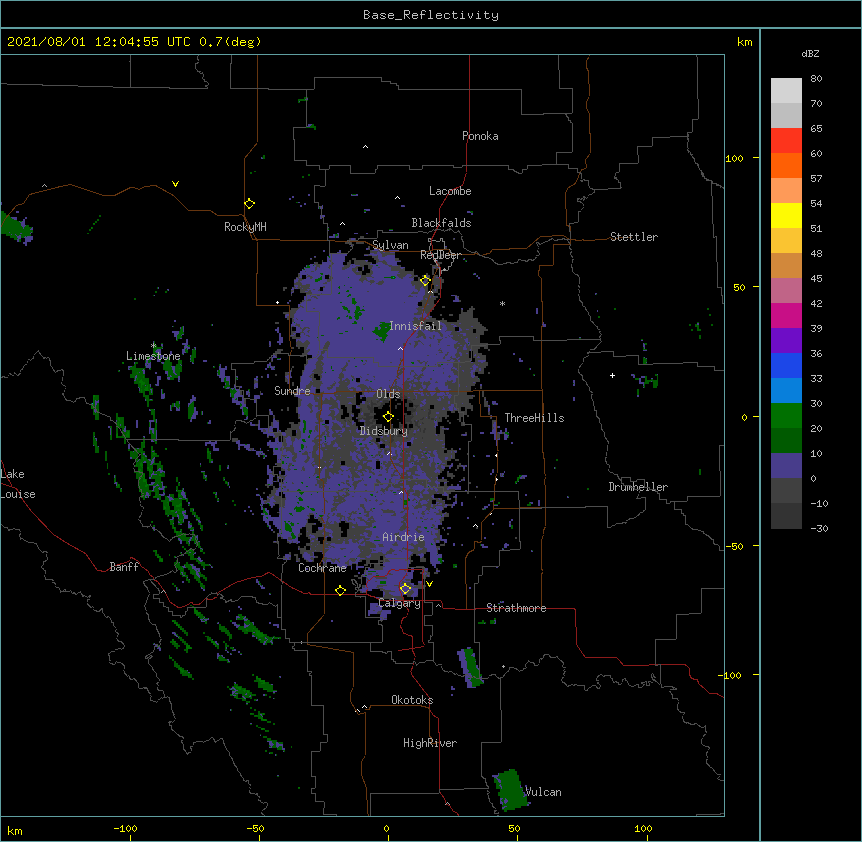The width and height of the screenshot is (862, 842).
Task: Click the HighRiver town label
Action: click(x=430, y=743)
